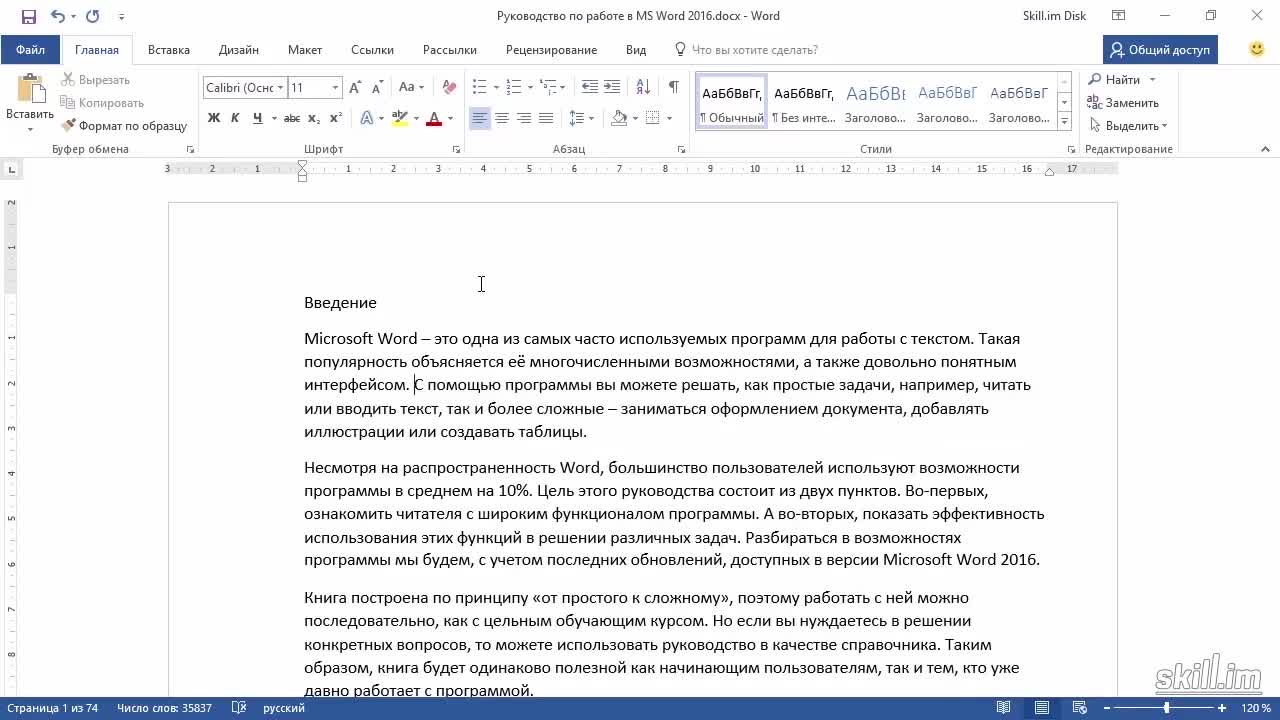
Task: Click Cut (Вырезать)
Action: click(96, 80)
